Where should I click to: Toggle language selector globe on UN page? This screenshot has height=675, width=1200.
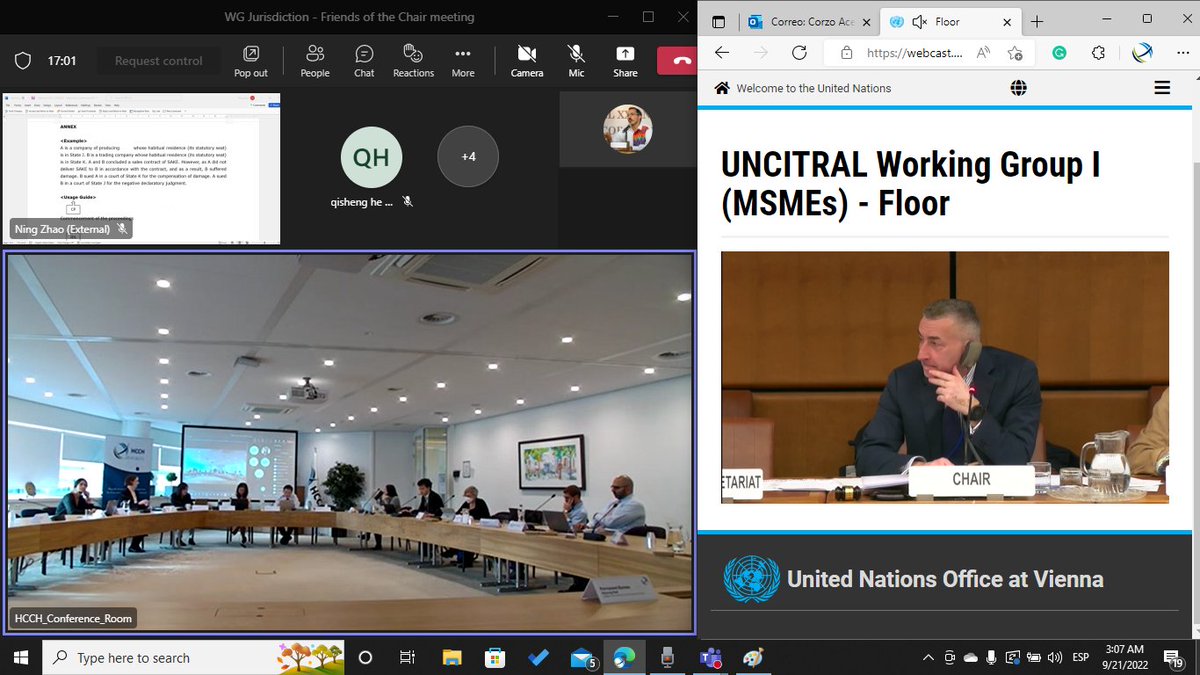click(1018, 87)
